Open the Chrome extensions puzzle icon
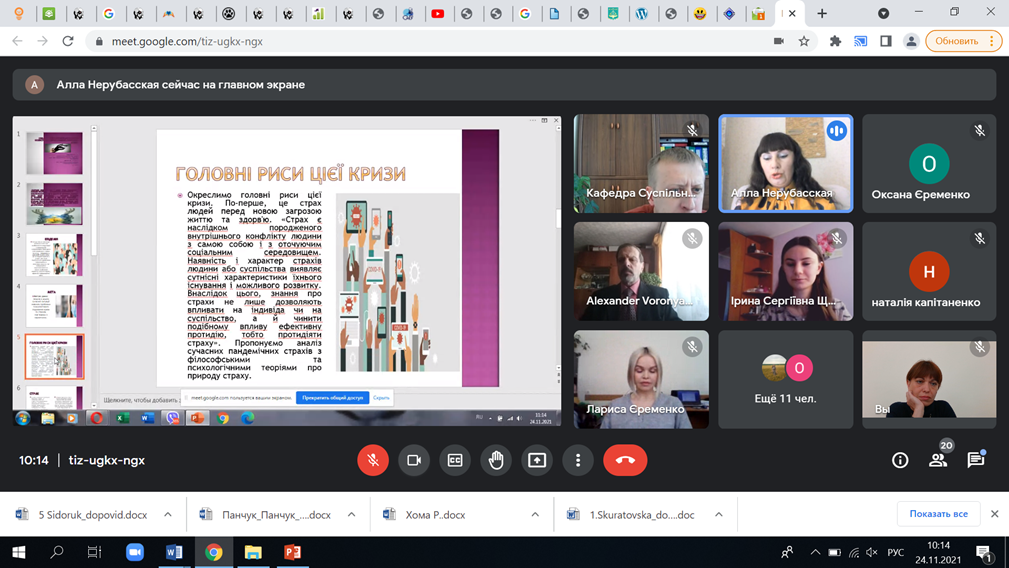The height and width of the screenshot is (568, 1009). [x=835, y=41]
